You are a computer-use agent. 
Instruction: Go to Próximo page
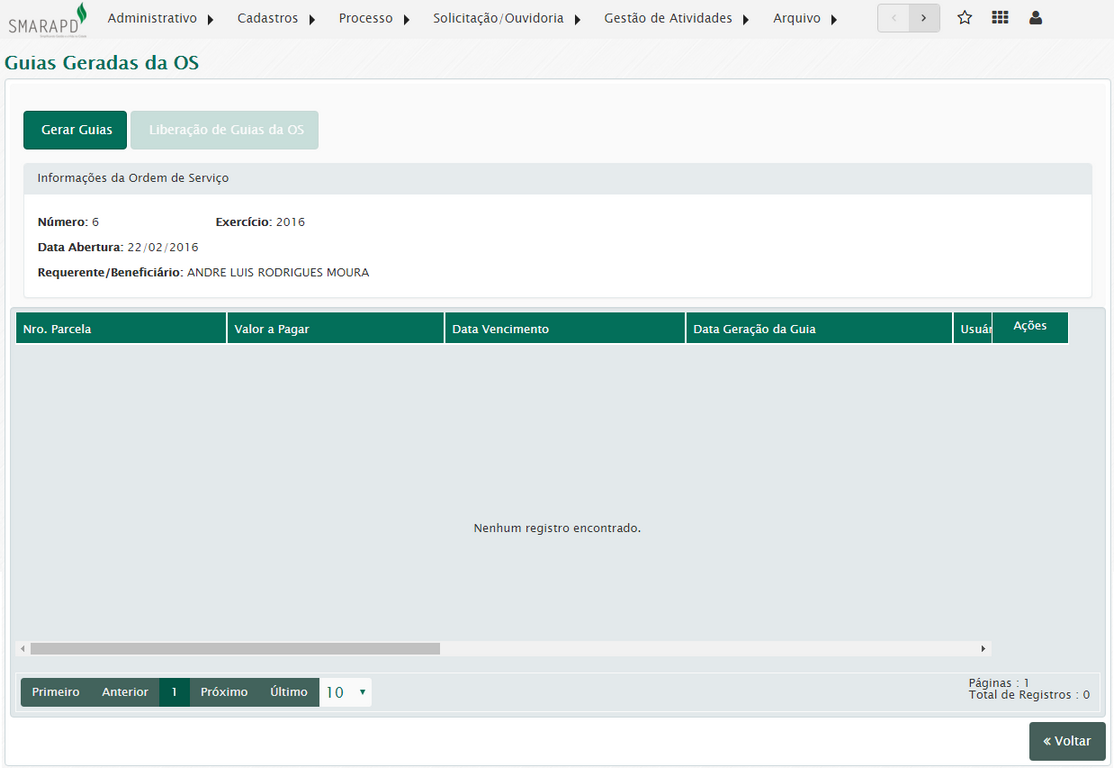click(x=224, y=692)
